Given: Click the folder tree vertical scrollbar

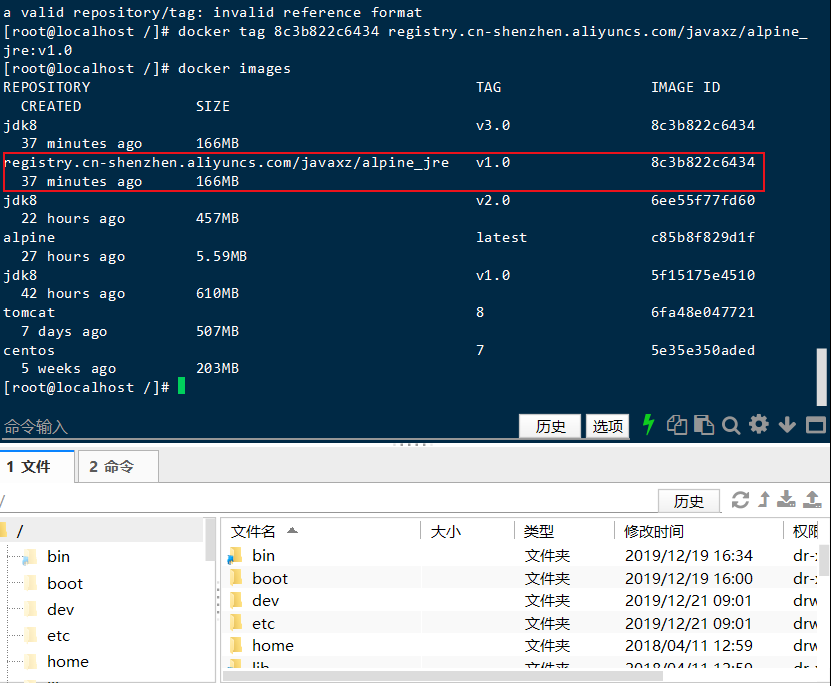Looking at the screenshot, I should (210, 540).
